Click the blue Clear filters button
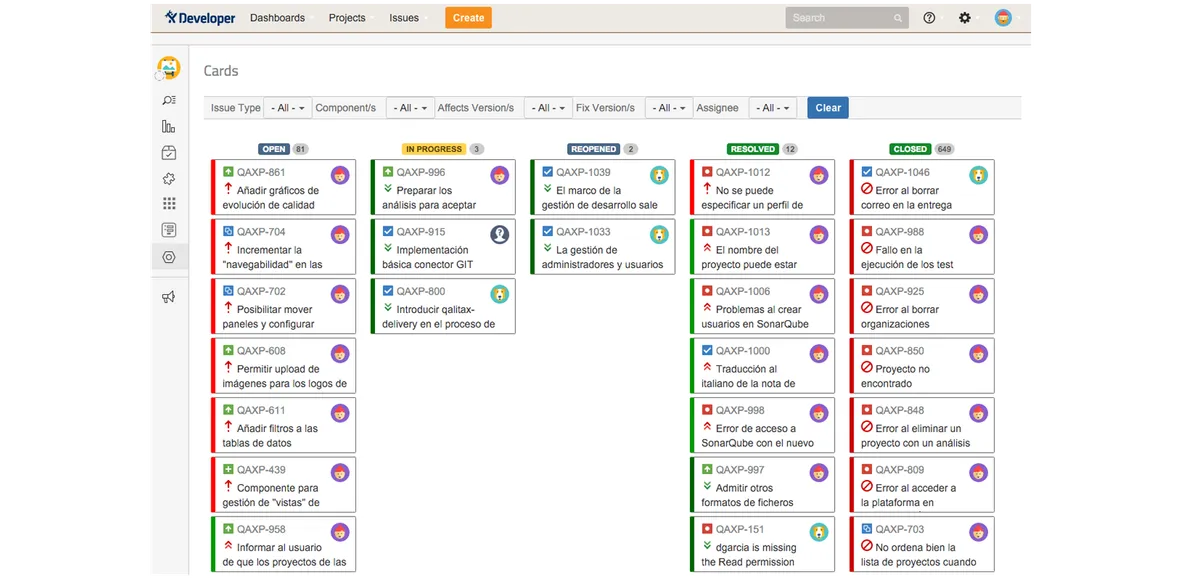Viewport: 1200px width, 587px height. coord(828,108)
